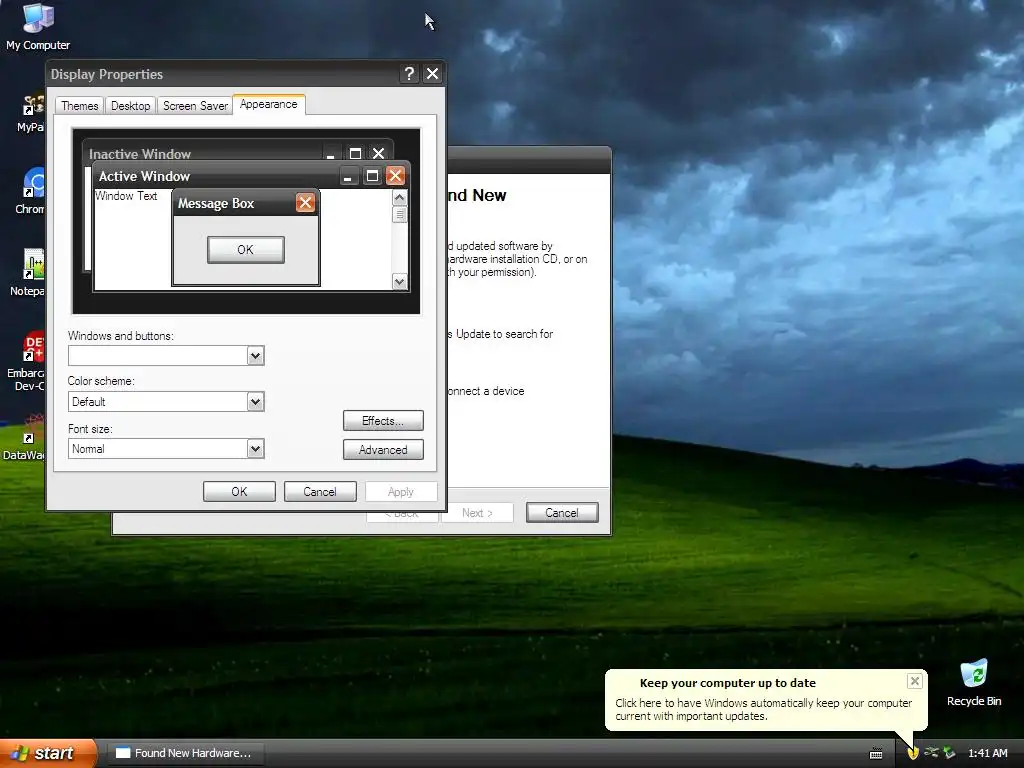
Task: Click the Keep your computer up to date balloon text
Action: pyautogui.click(x=763, y=709)
